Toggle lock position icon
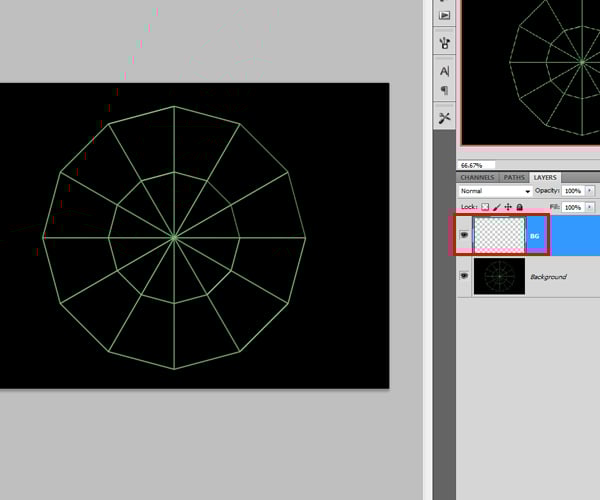Screen dimensions: 600x500 508,207
